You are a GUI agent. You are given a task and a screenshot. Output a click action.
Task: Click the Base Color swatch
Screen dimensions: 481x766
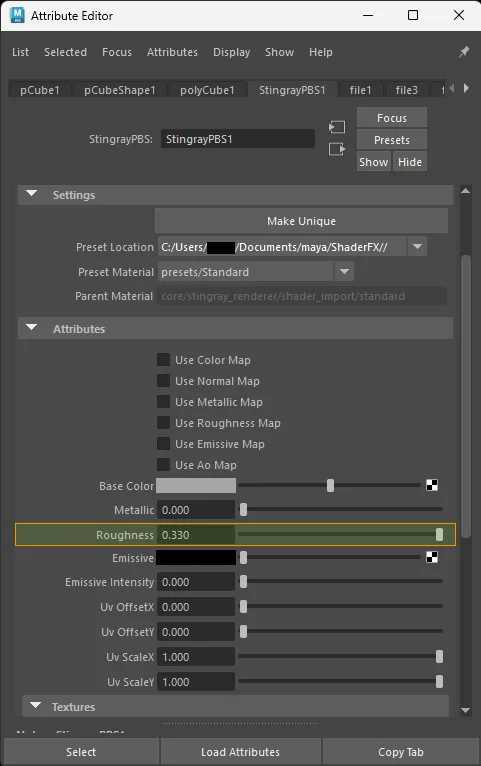[x=196, y=486]
